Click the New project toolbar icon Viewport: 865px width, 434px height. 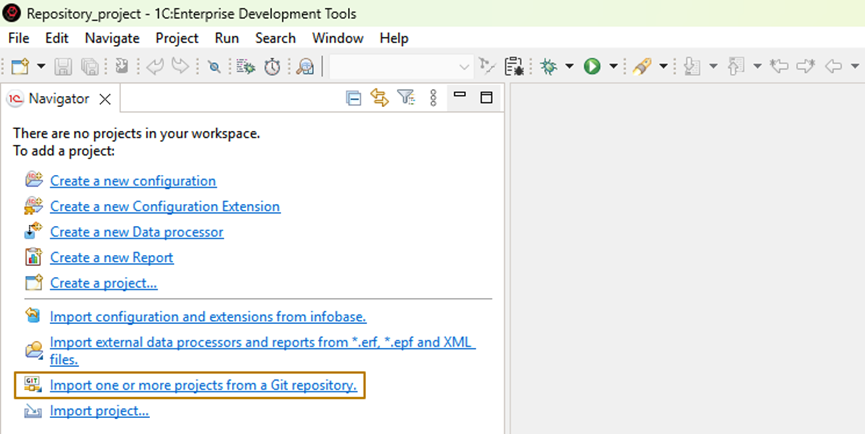coord(19,66)
